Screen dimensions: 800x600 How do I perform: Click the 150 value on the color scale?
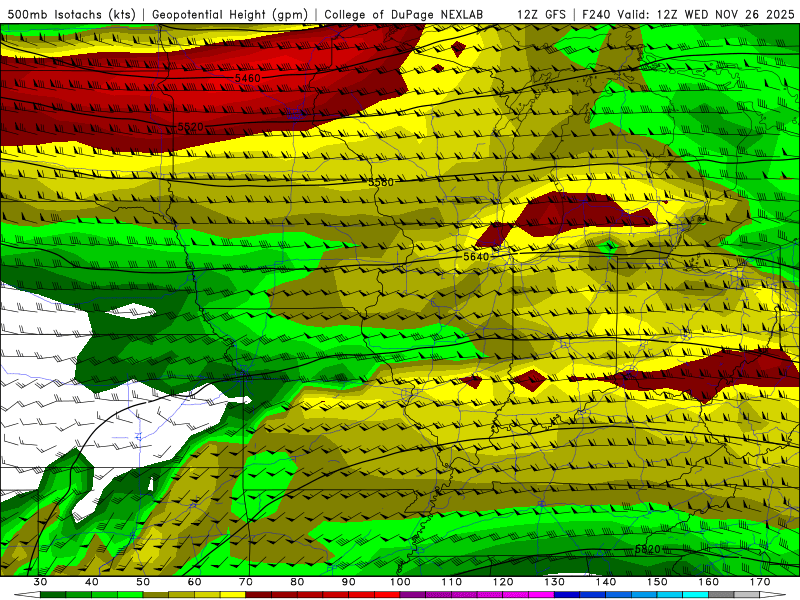click(x=657, y=582)
